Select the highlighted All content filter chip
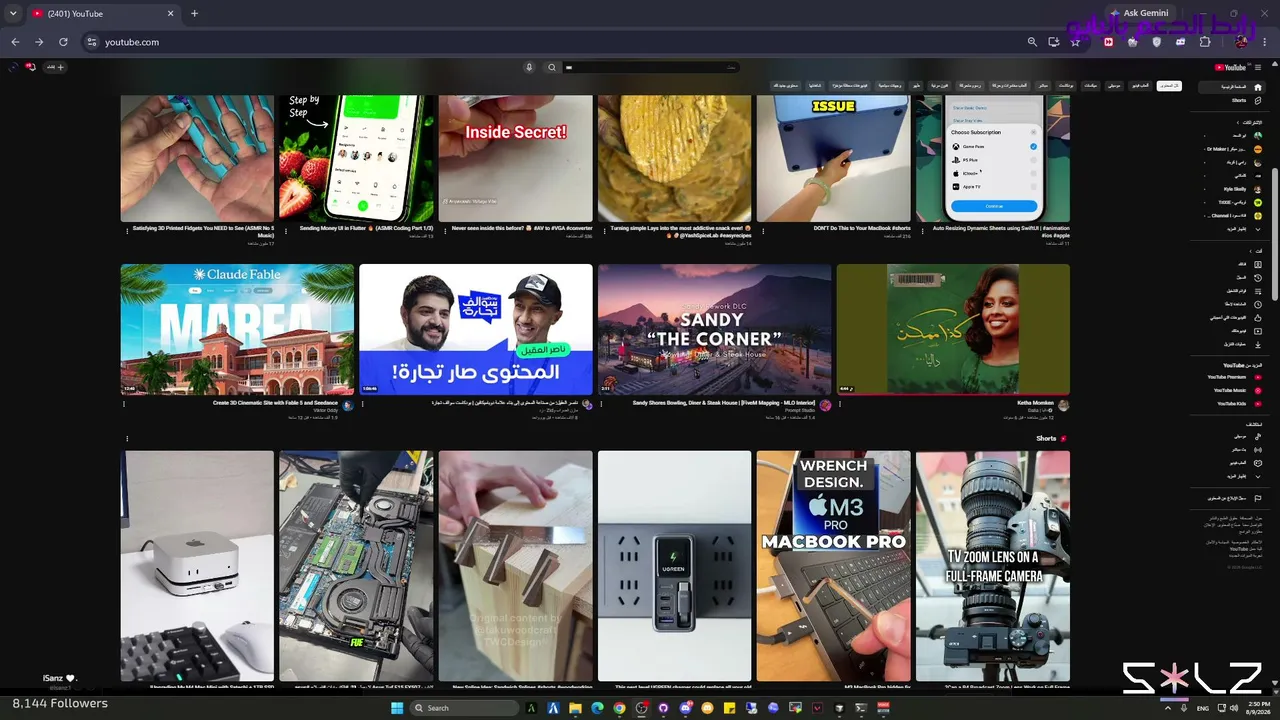Viewport: 1280px width, 720px height. (x=1169, y=86)
